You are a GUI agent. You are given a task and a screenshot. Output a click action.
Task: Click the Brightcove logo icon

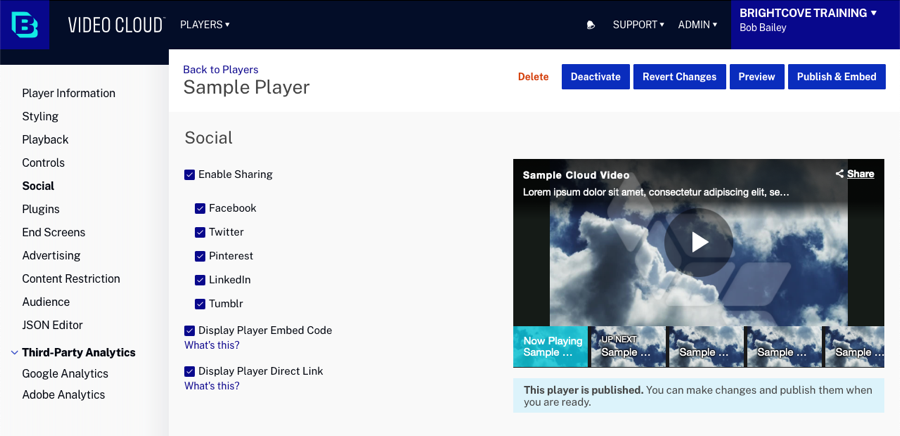25,25
